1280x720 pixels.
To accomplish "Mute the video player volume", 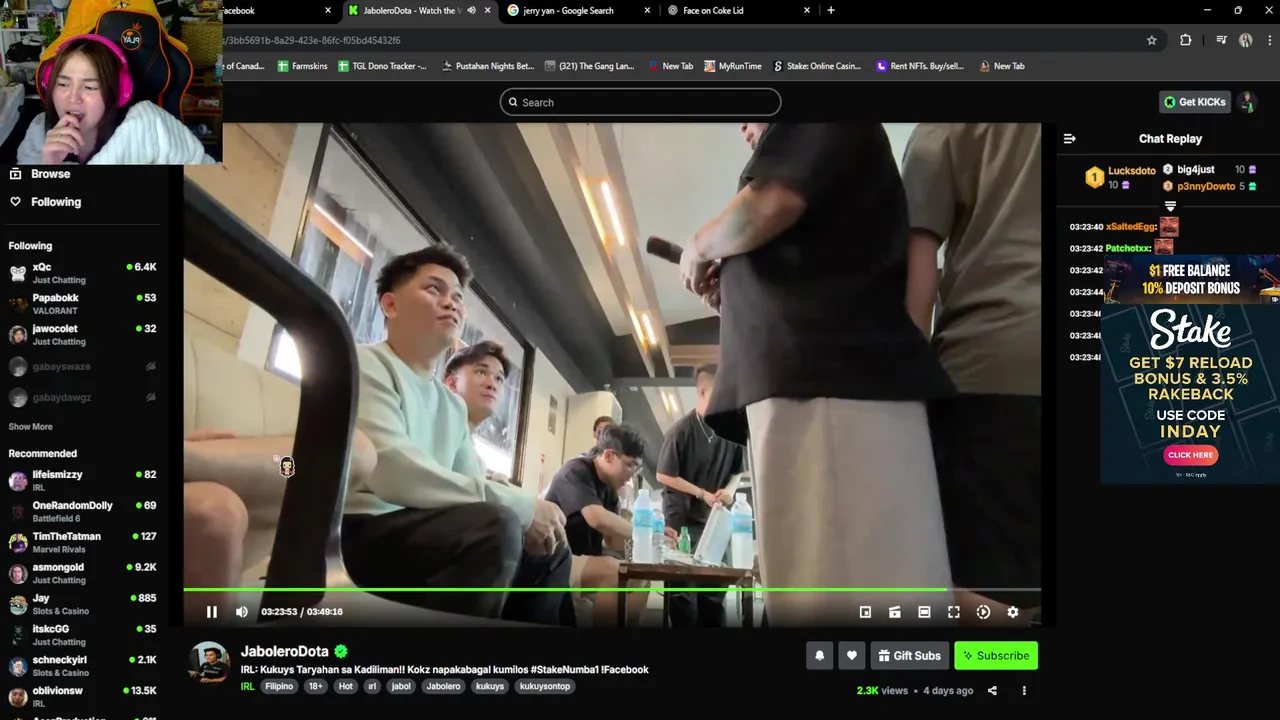I will [x=242, y=612].
